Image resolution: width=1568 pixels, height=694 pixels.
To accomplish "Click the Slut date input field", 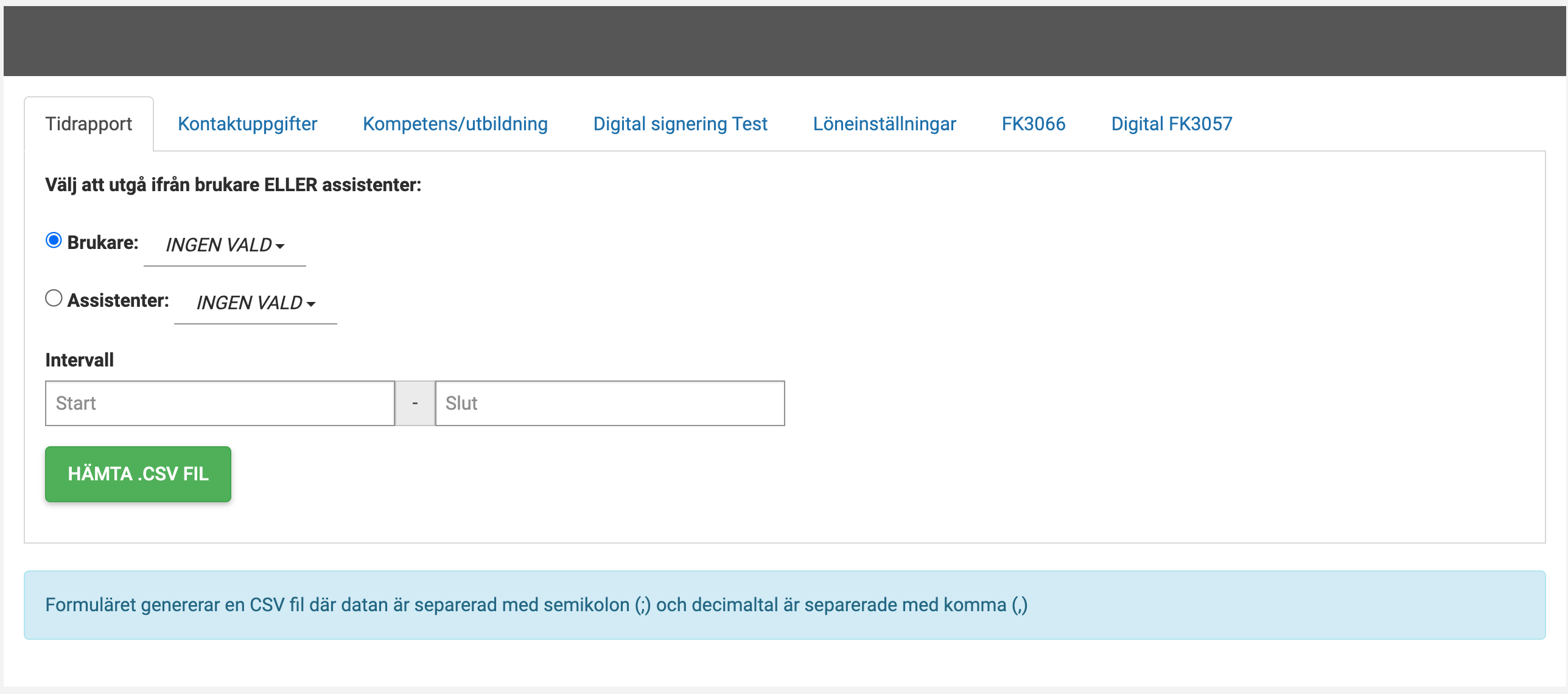I will click(x=609, y=403).
